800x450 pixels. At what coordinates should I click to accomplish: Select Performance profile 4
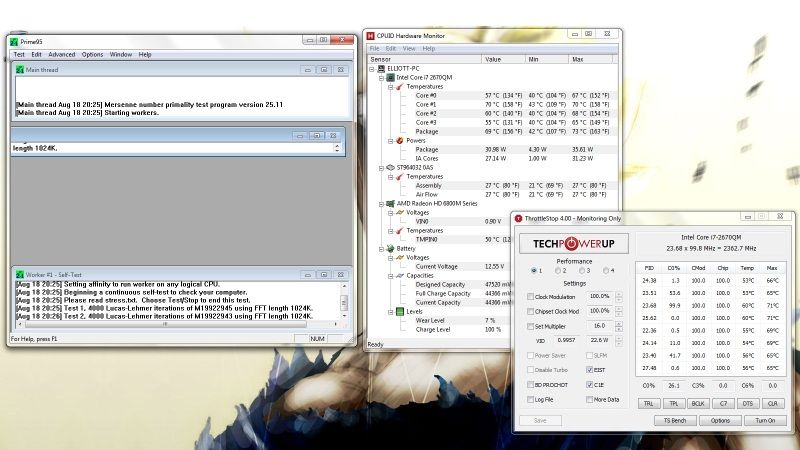coord(606,270)
